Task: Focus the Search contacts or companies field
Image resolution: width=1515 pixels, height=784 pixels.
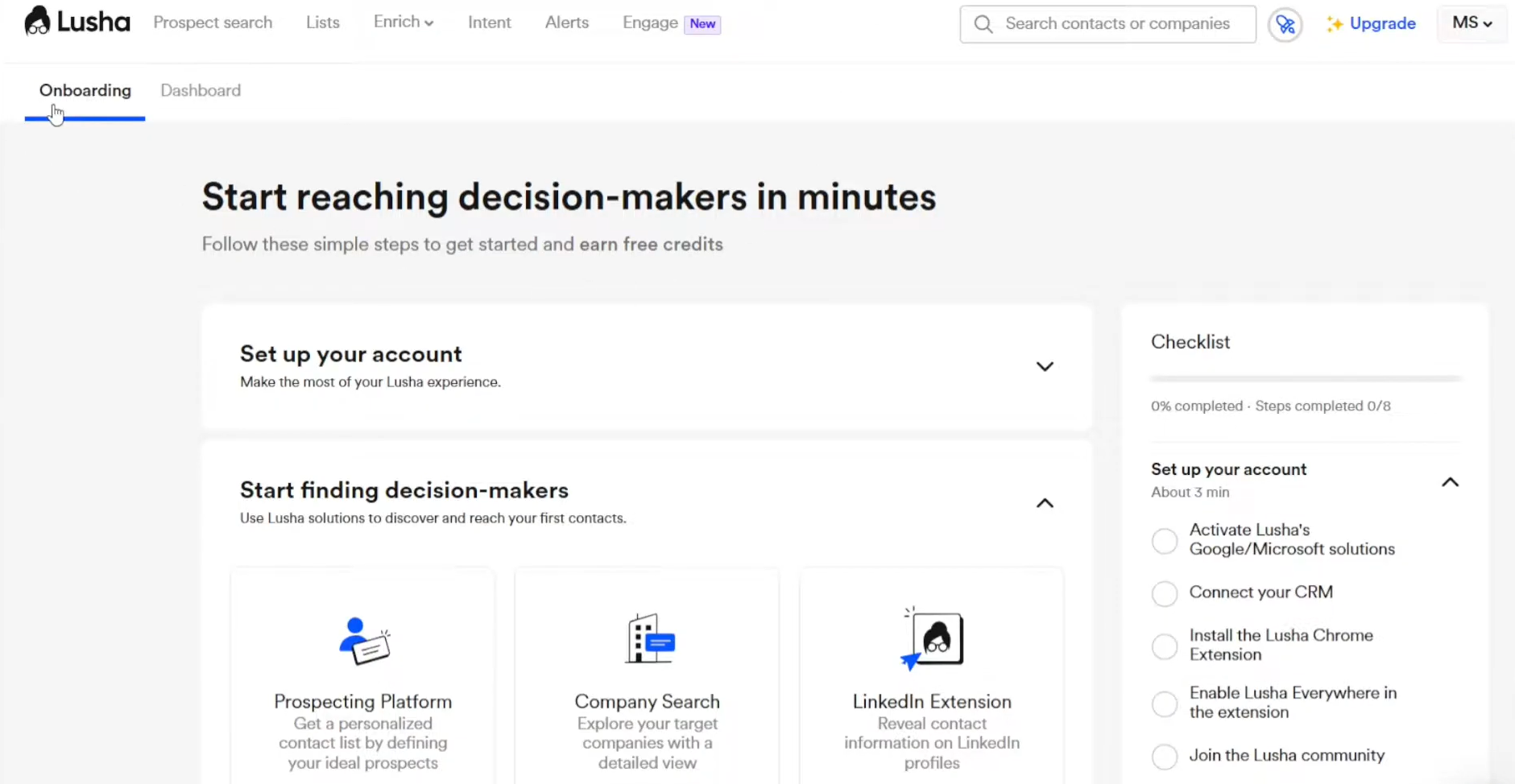Action: pos(1117,23)
